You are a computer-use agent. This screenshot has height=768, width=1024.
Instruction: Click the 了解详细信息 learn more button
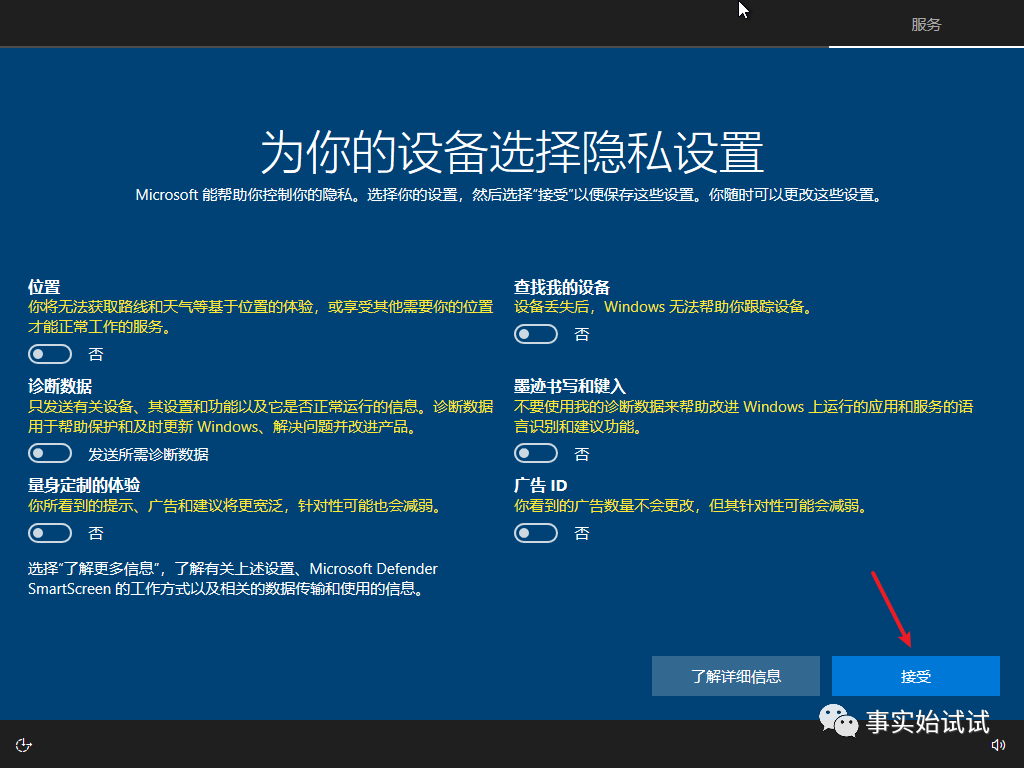click(x=736, y=676)
